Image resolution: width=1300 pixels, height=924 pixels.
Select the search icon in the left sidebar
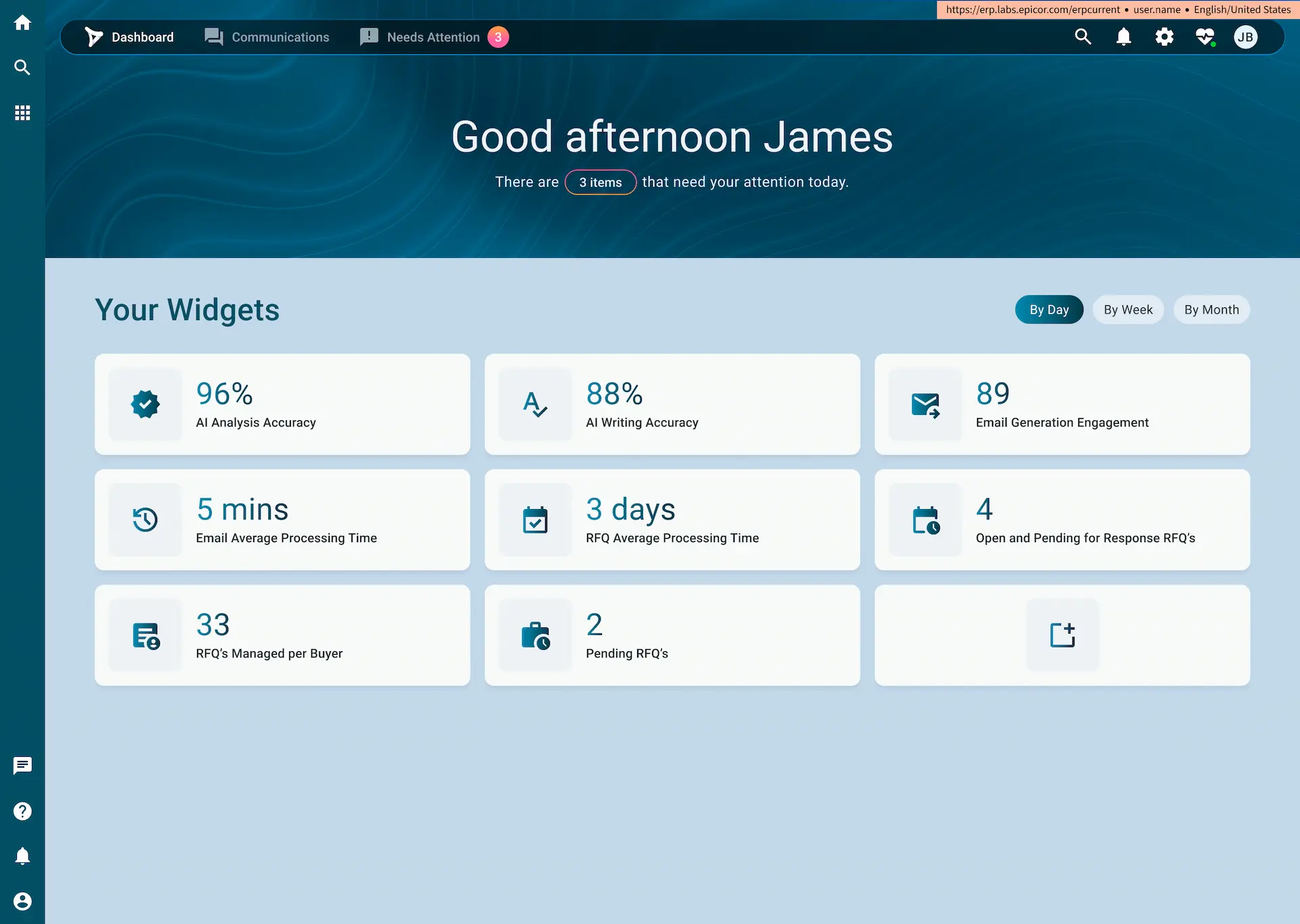tap(22, 67)
